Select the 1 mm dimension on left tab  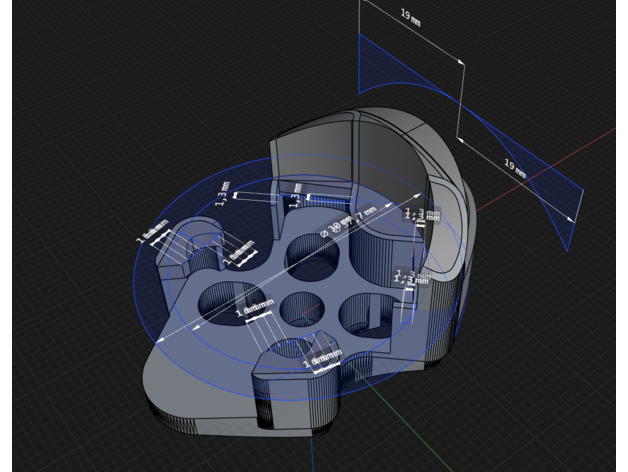(154, 234)
